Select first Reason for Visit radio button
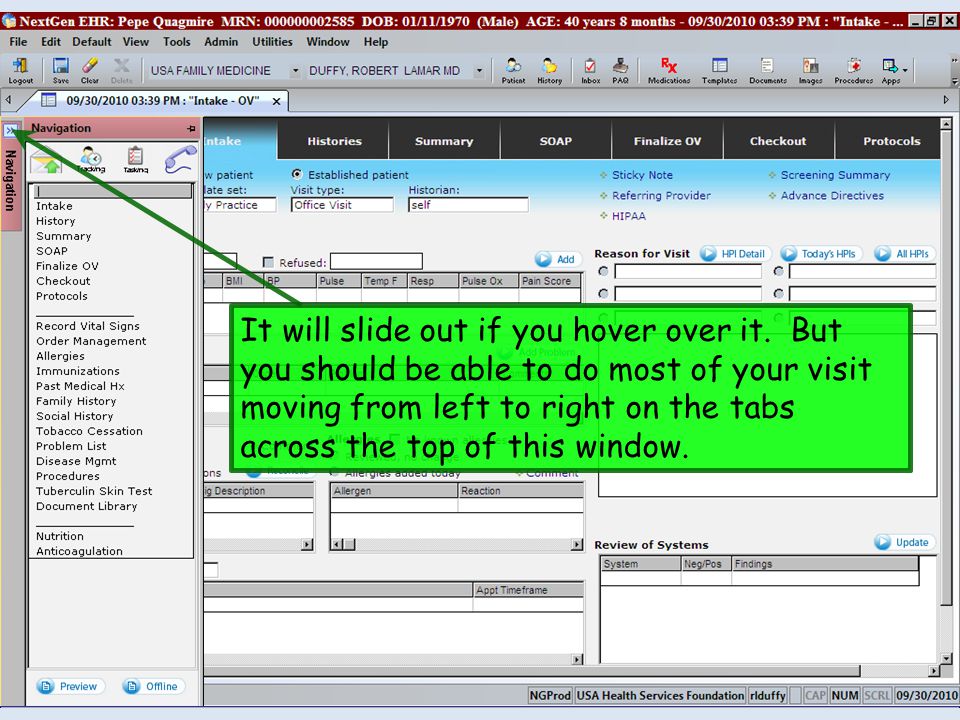 click(x=603, y=271)
